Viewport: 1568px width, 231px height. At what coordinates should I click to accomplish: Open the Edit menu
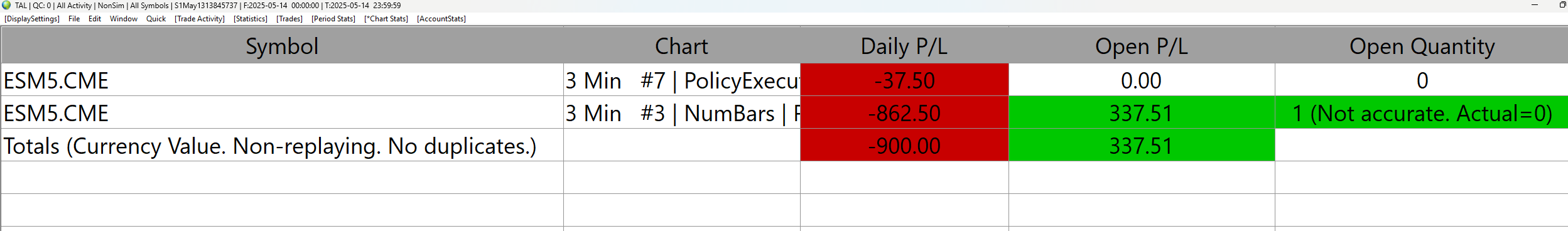tap(95, 19)
